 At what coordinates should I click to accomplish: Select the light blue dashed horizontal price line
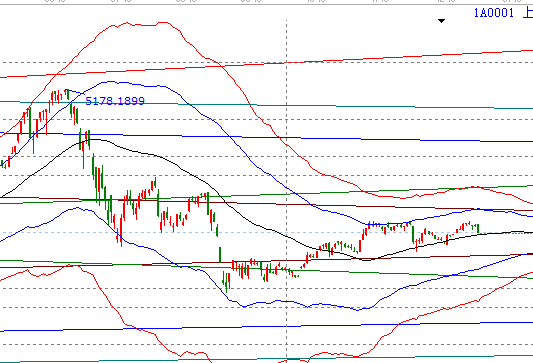coord(266,232)
